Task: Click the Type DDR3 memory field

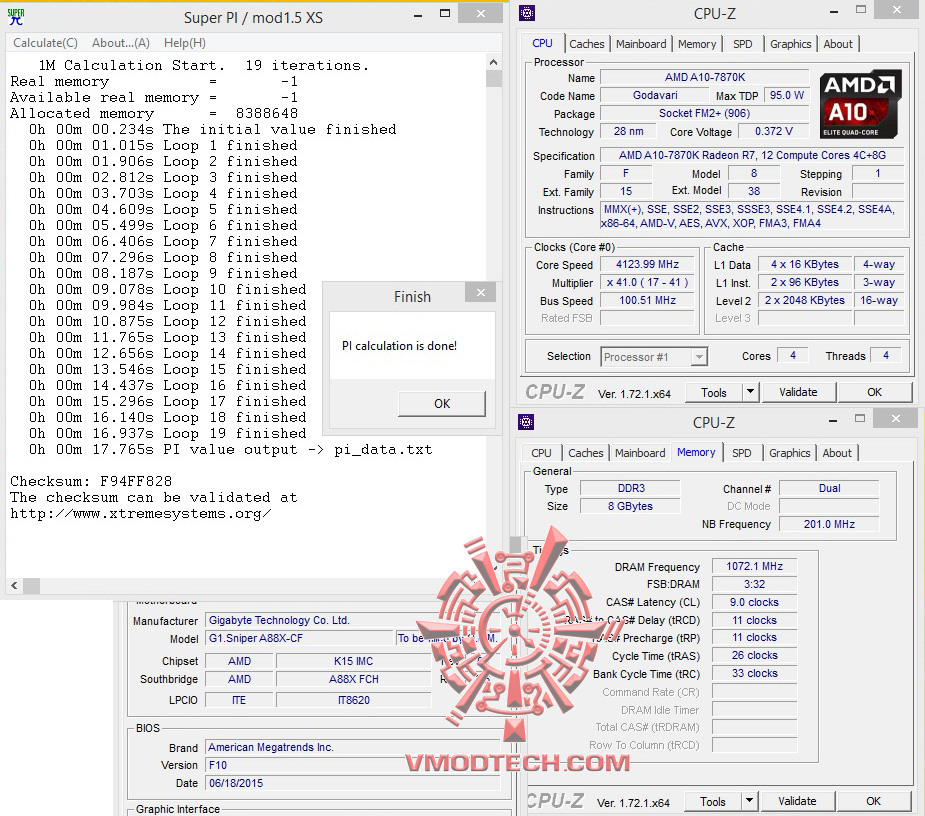Action: [x=631, y=488]
